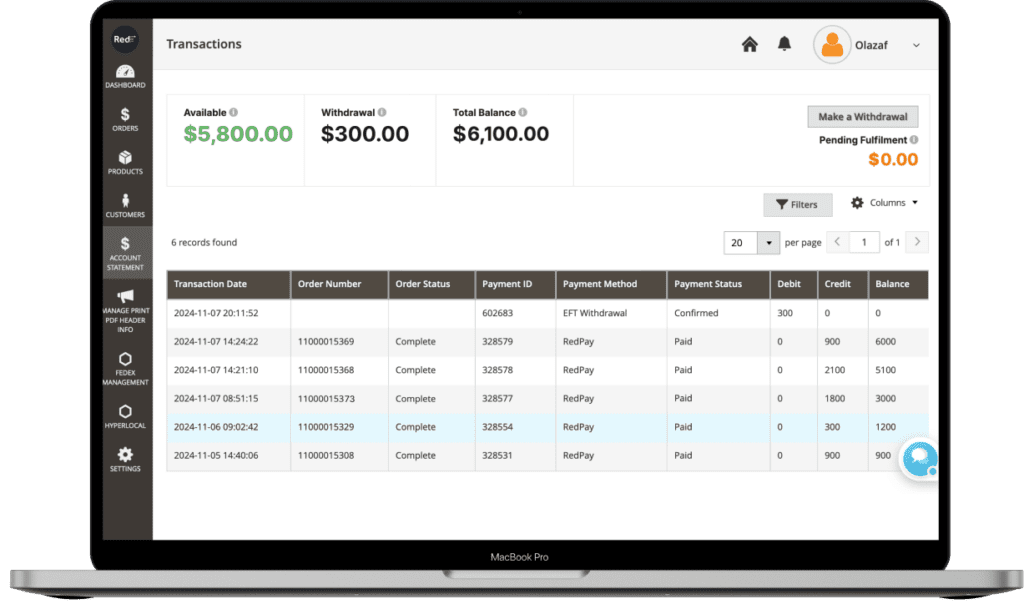This screenshot has width=1024, height=604.
Task: Open Settings gear in sidebar
Action: [125, 456]
